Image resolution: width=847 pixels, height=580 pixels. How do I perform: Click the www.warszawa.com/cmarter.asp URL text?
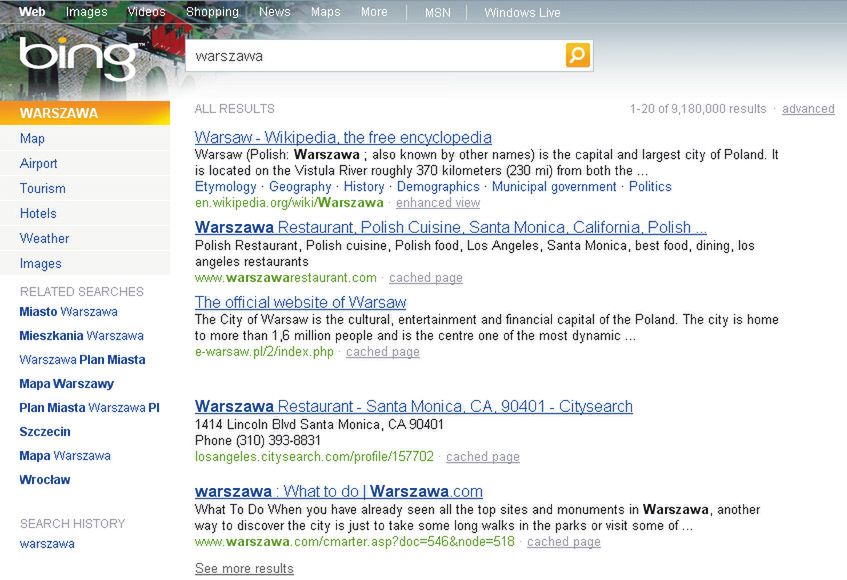354,542
